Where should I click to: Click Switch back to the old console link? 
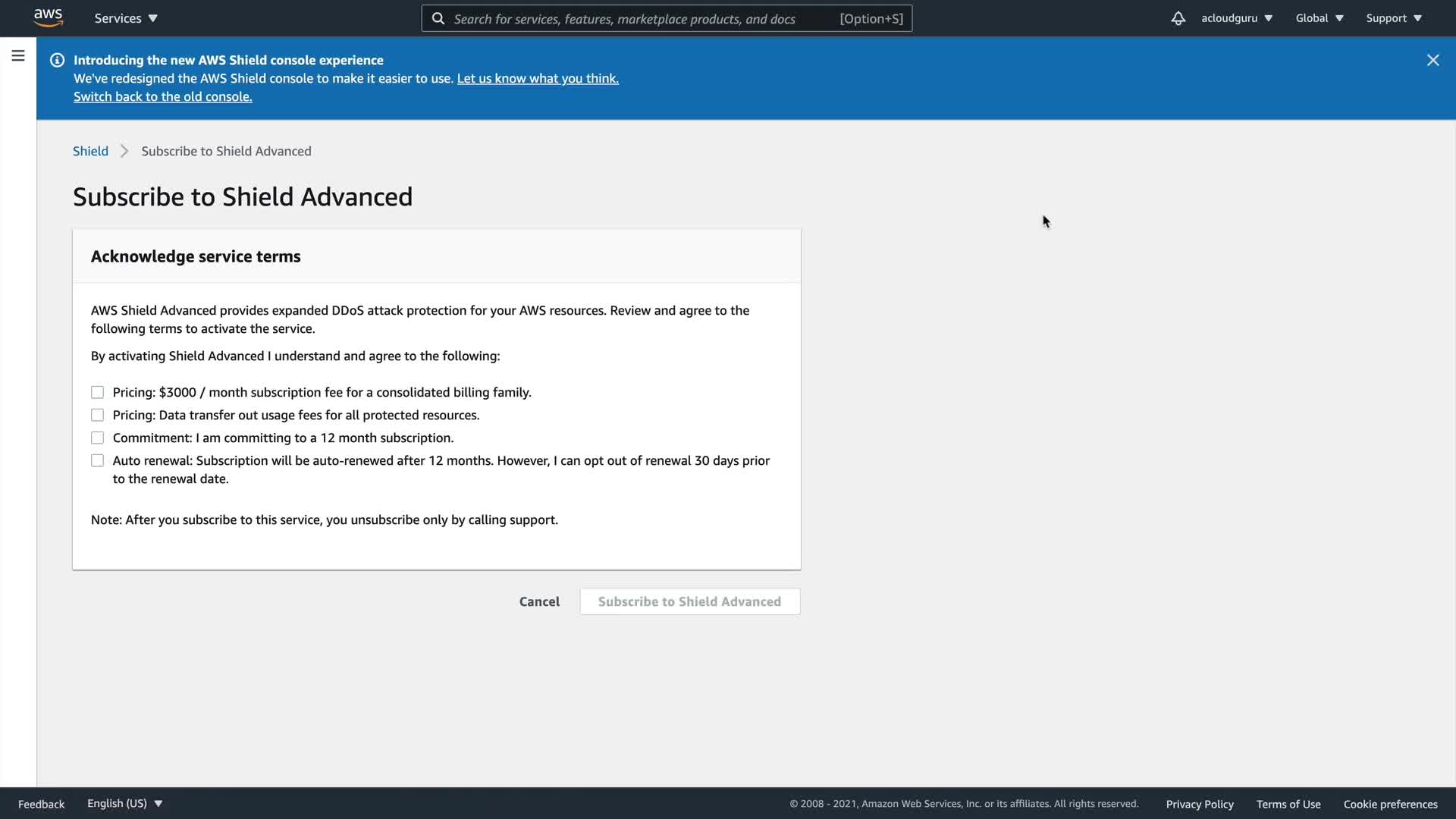162,96
